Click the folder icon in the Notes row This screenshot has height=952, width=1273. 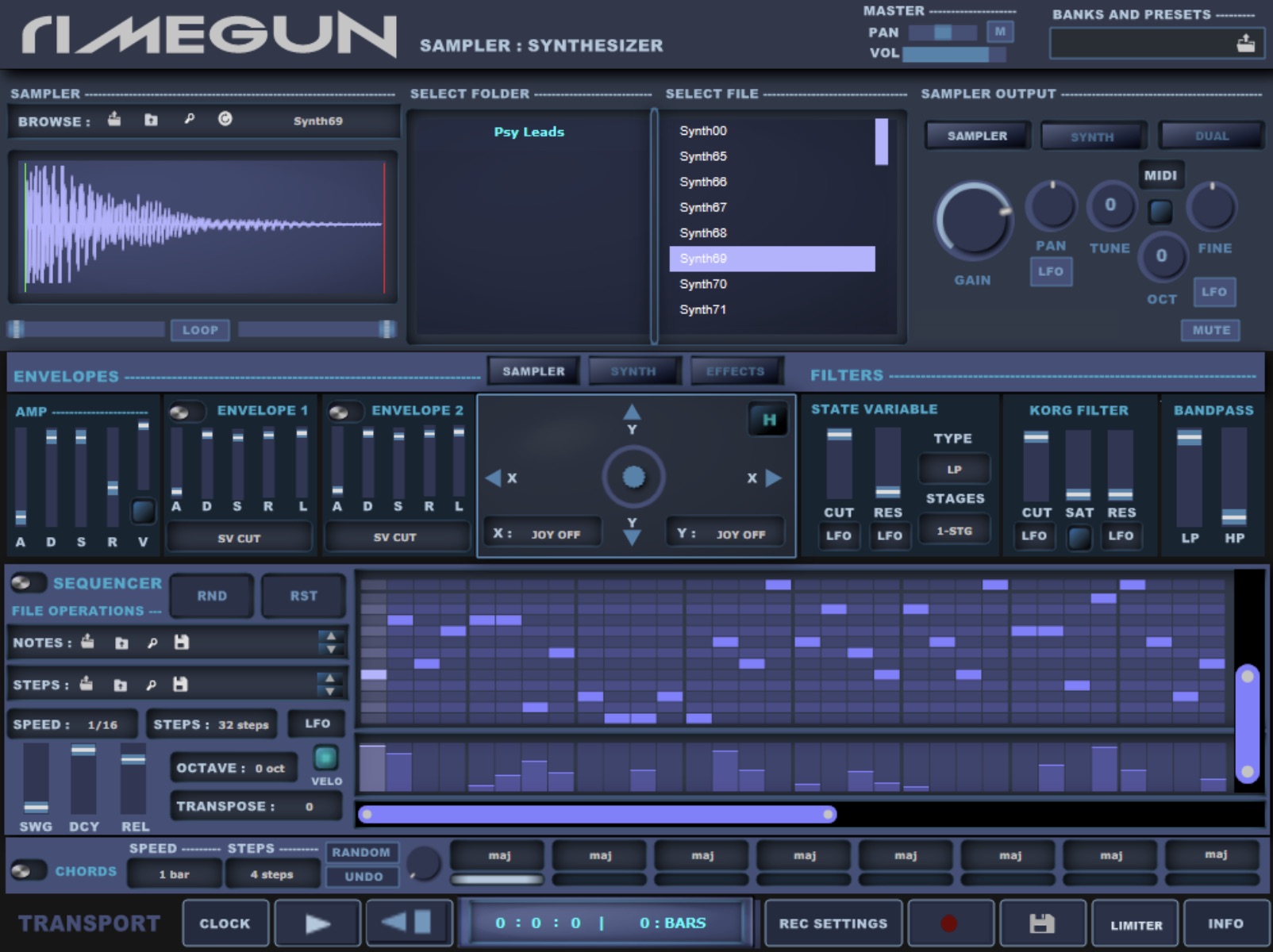[x=121, y=643]
